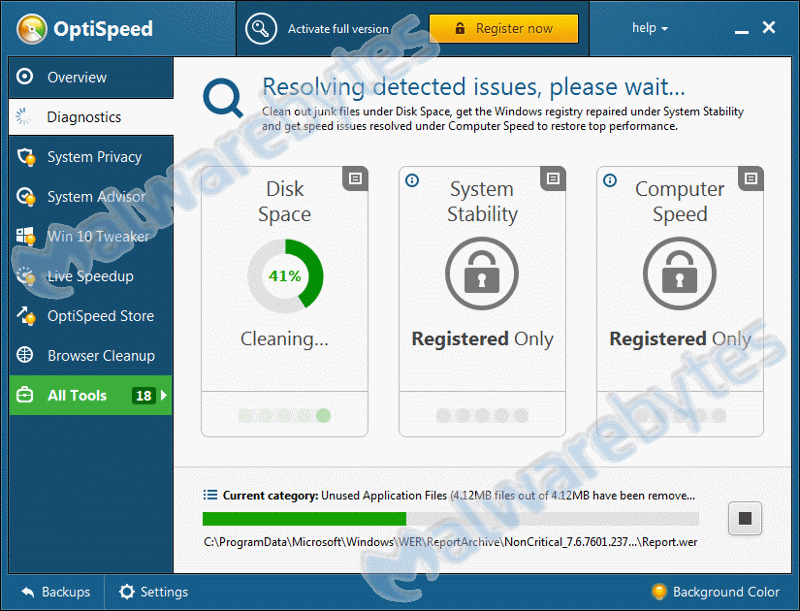This screenshot has height=611, width=800.
Task: Click the Live Speedup icon
Action: pyautogui.click(x=26, y=276)
